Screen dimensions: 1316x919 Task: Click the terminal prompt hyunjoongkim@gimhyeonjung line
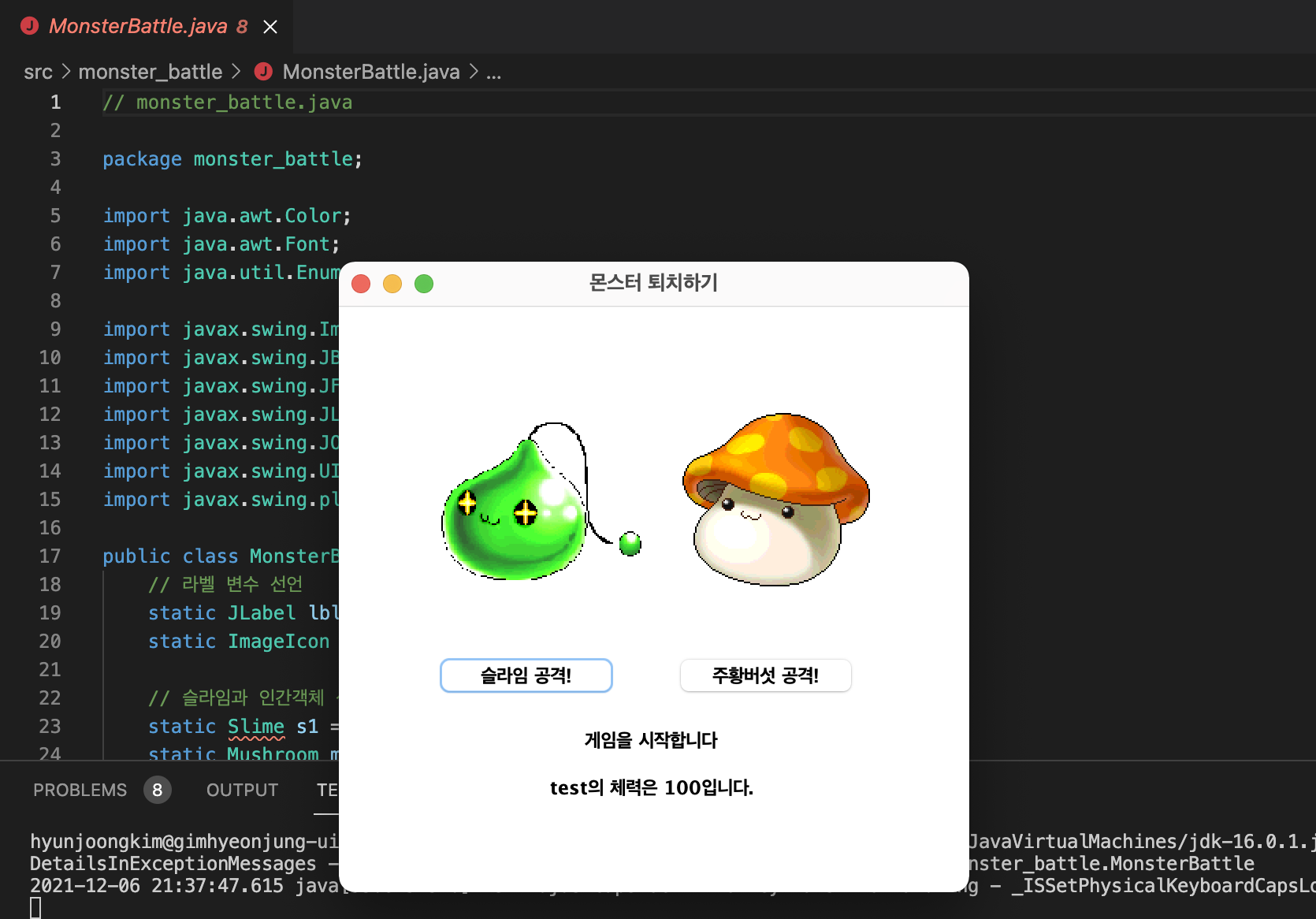pyautogui.click(x=184, y=842)
